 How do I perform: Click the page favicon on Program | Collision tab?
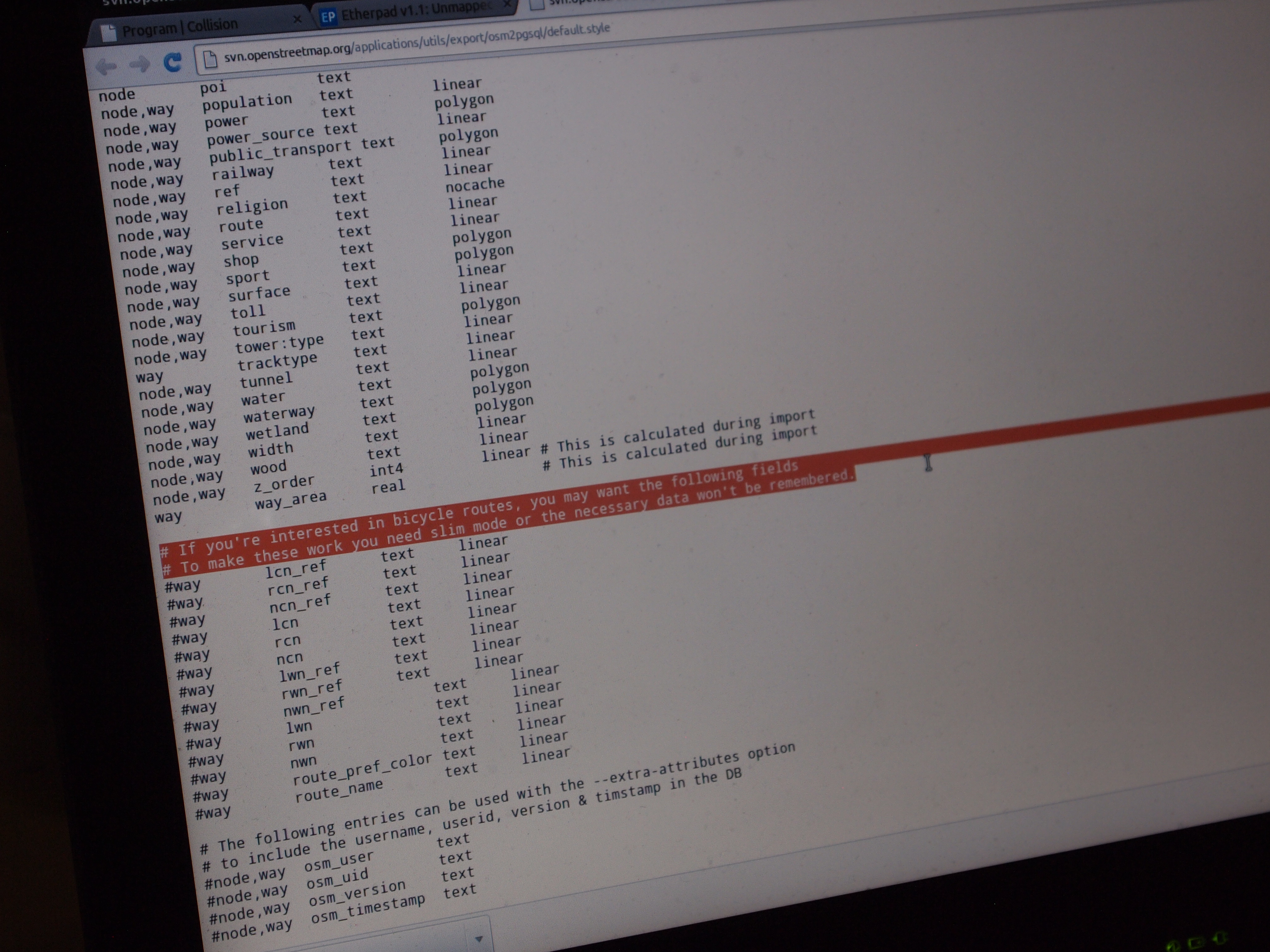coord(109,33)
